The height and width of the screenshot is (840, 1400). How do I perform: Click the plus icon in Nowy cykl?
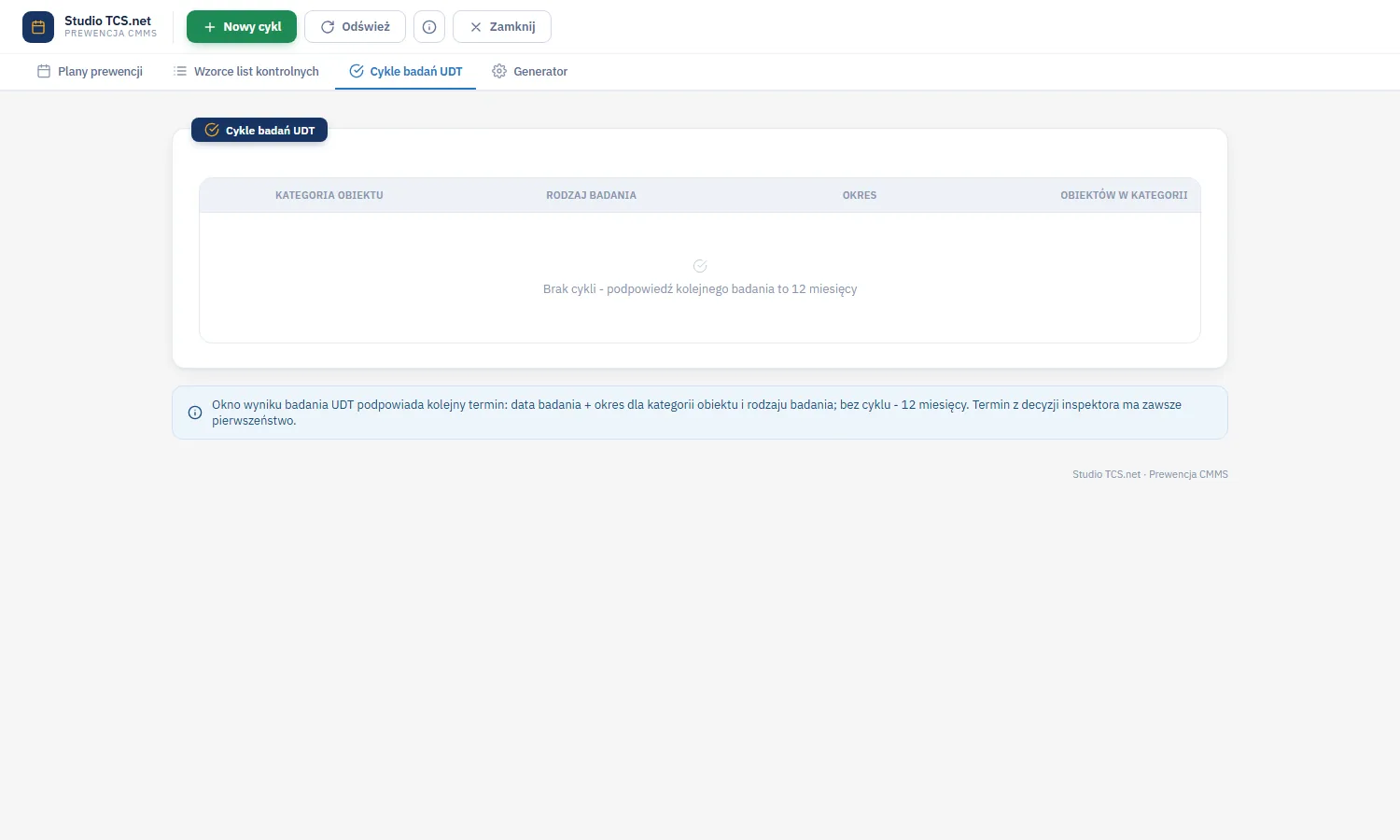click(x=210, y=27)
